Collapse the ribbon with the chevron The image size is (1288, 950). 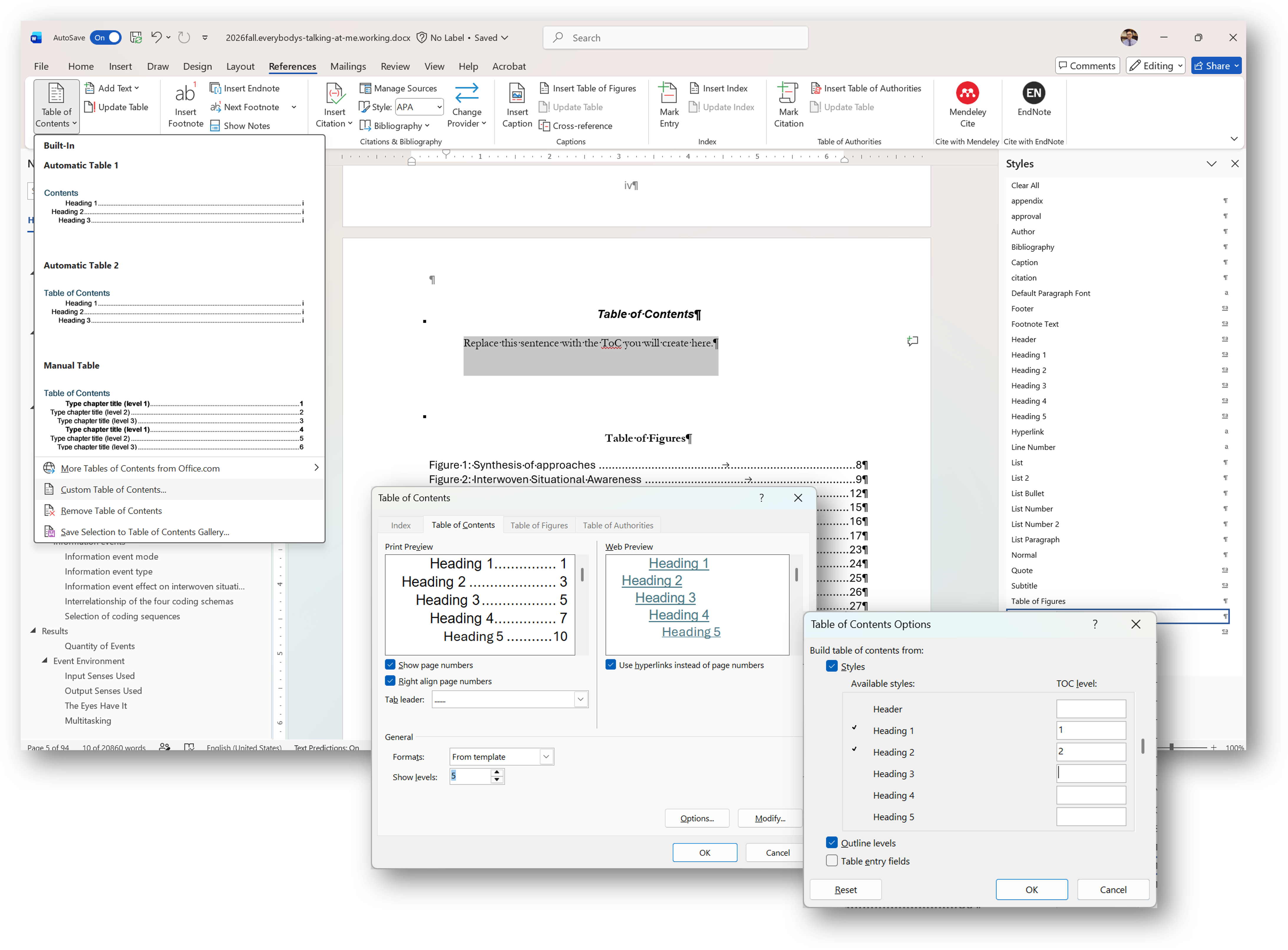pos(1233,139)
